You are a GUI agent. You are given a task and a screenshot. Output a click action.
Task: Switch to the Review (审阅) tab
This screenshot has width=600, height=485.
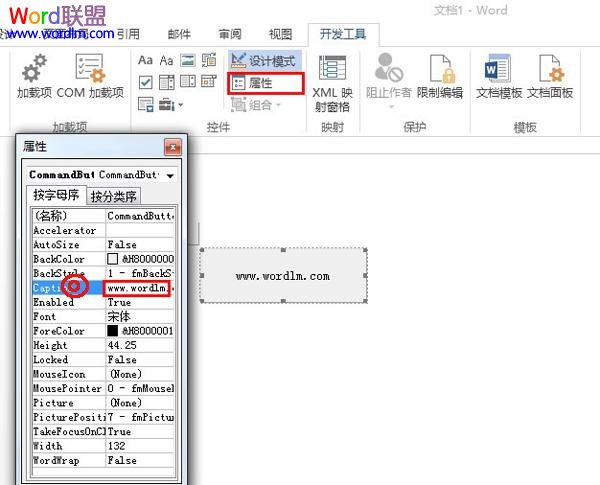click(x=230, y=34)
